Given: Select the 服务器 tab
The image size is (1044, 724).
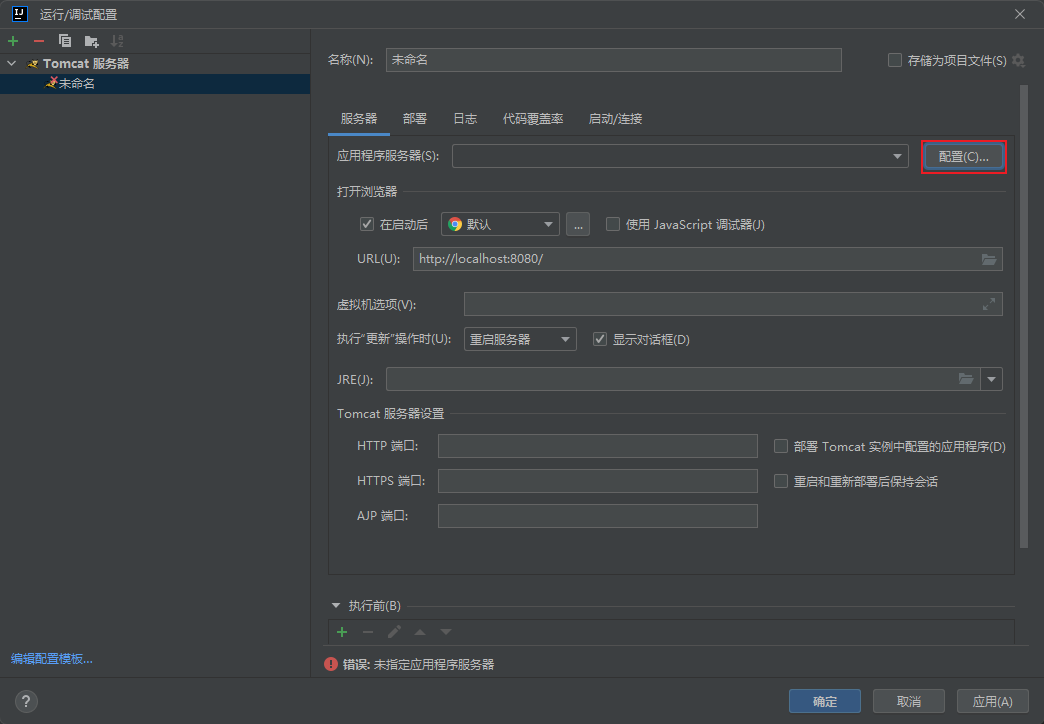Looking at the screenshot, I should (359, 119).
